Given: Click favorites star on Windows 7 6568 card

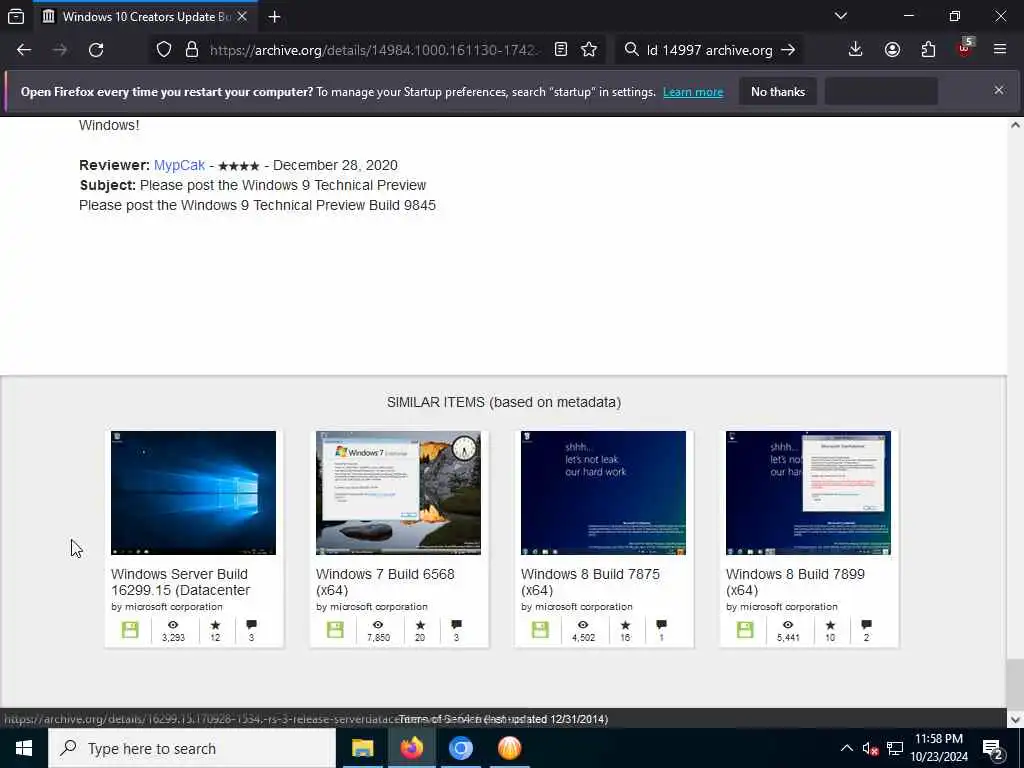Looking at the screenshot, I should coord(420,625).
